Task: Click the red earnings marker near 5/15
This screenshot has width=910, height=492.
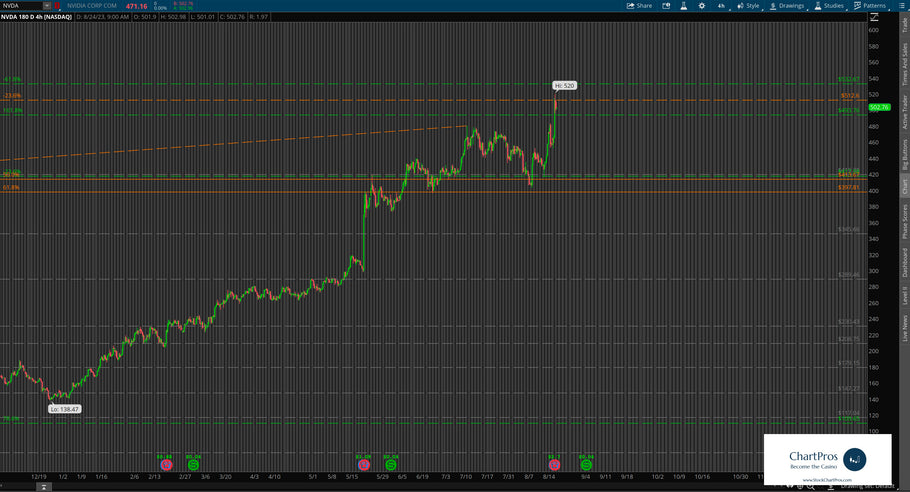Action: point(364,465)
